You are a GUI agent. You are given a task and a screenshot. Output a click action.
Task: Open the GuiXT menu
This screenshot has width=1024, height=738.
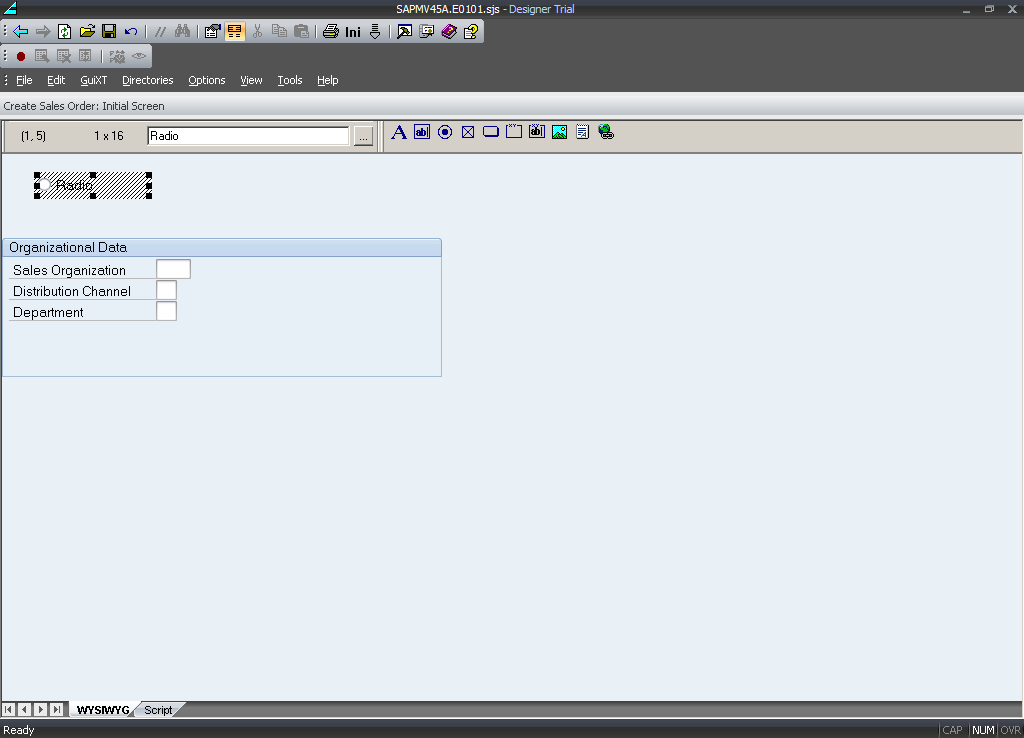point(94,80)
